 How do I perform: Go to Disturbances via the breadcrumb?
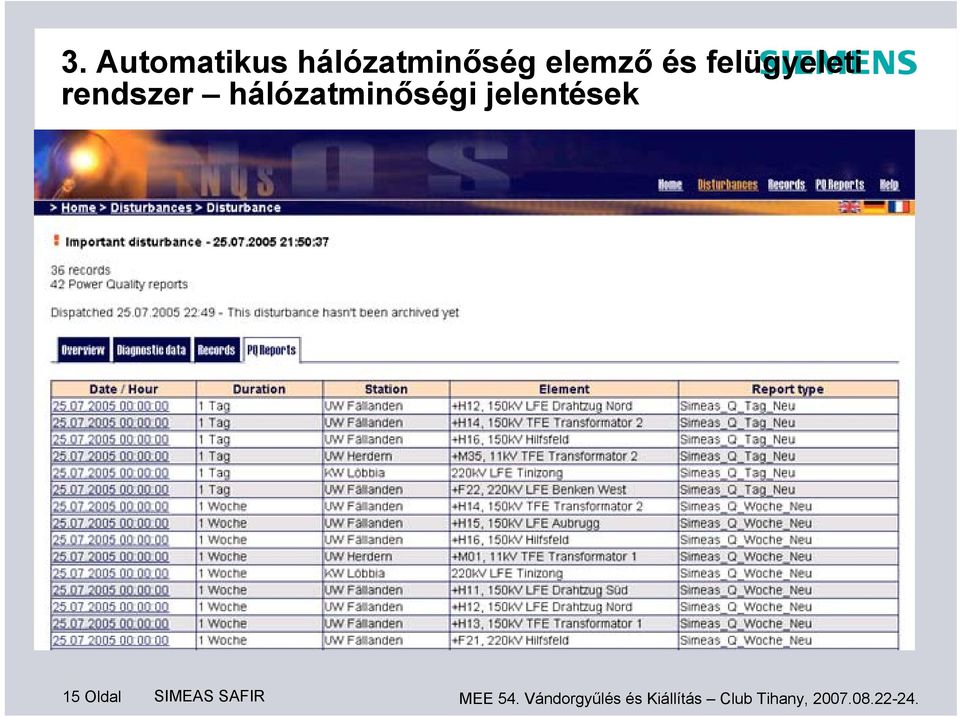click(151, 208)
